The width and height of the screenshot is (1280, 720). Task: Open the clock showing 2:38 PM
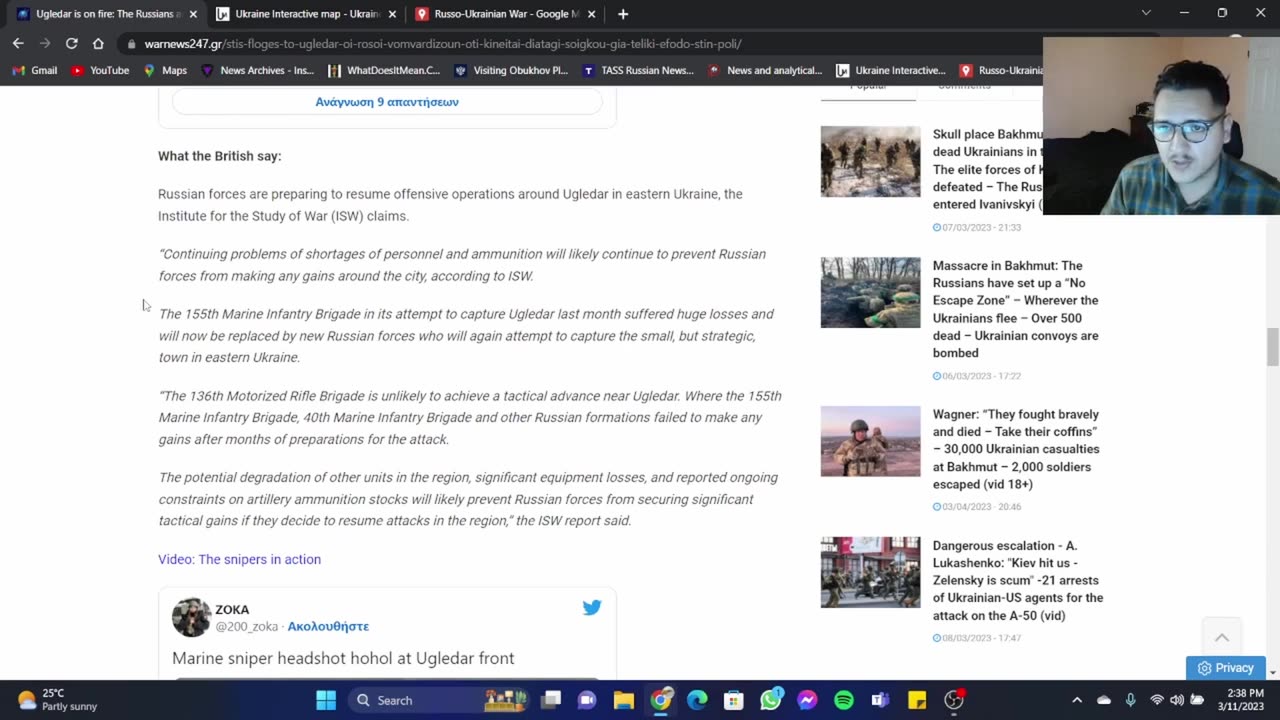click(x=1241, y=700)
